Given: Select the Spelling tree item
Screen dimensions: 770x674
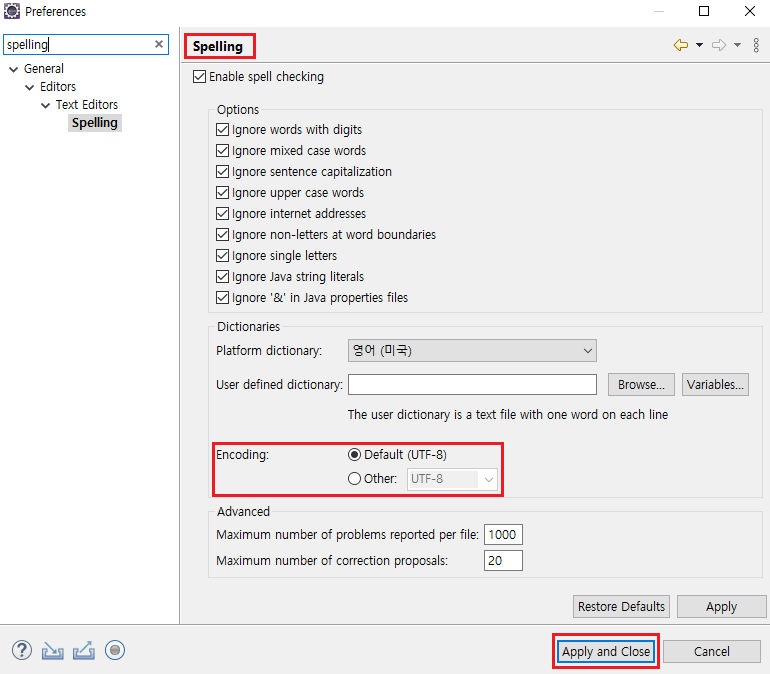Looking at the screenshot, I should click(x=95, y=123).
